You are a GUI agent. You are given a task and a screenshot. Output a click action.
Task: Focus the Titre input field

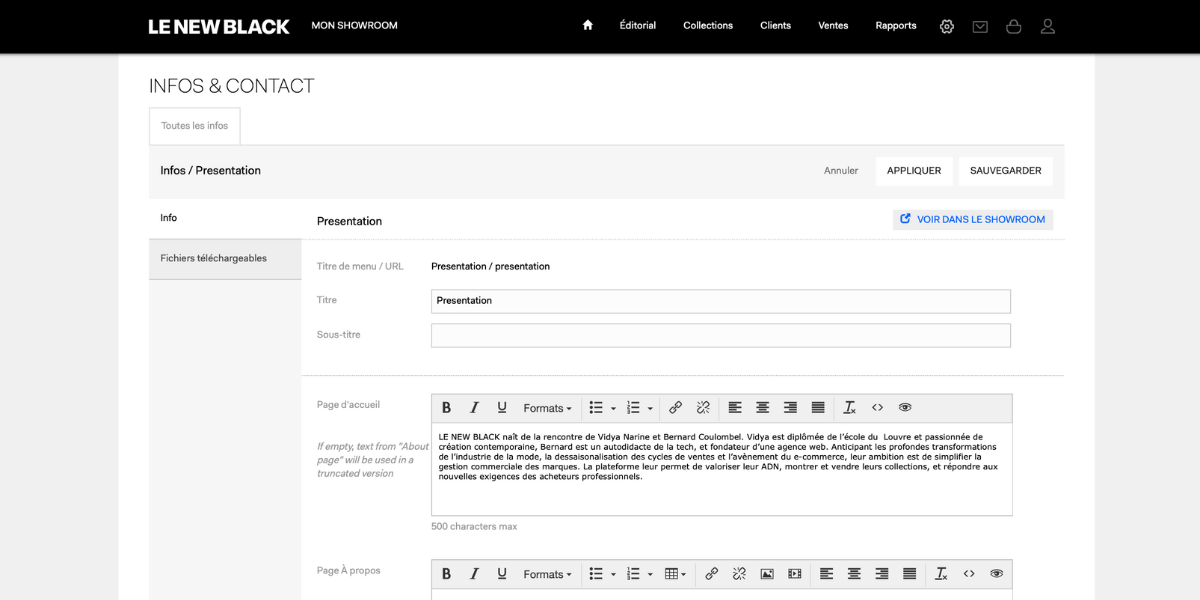tap(721, 301)
